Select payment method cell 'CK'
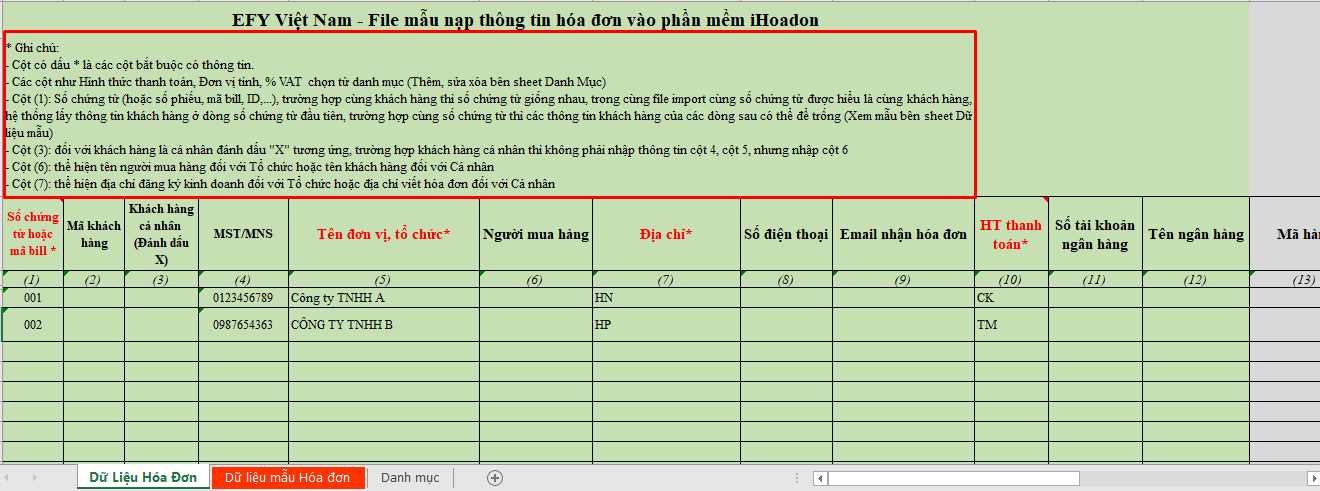The height and width of the screenshot is (491, 1320). pyautogui.click(x=1011, y=298)
